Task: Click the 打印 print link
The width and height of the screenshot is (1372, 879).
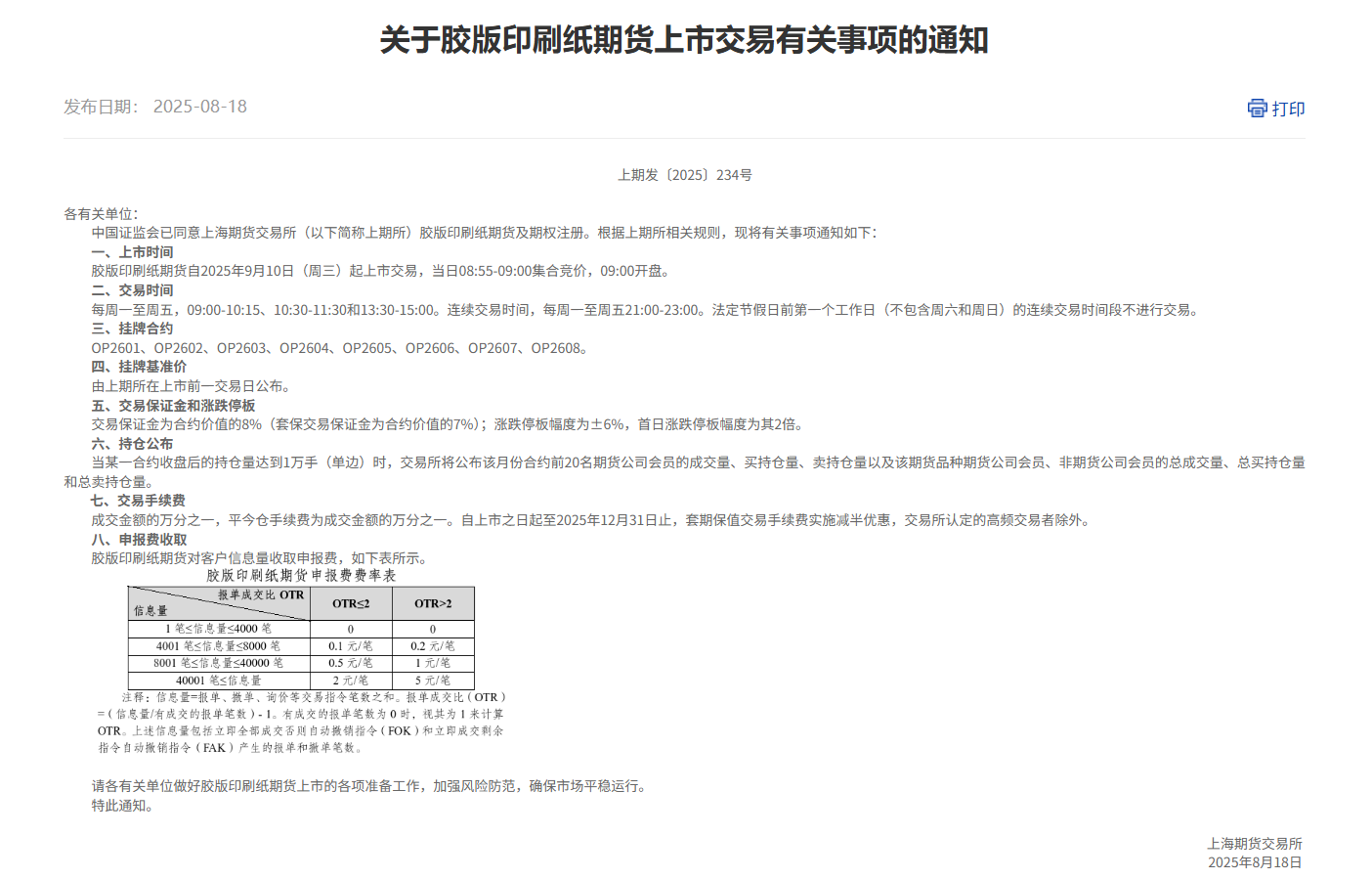Action: point(1287,109)
